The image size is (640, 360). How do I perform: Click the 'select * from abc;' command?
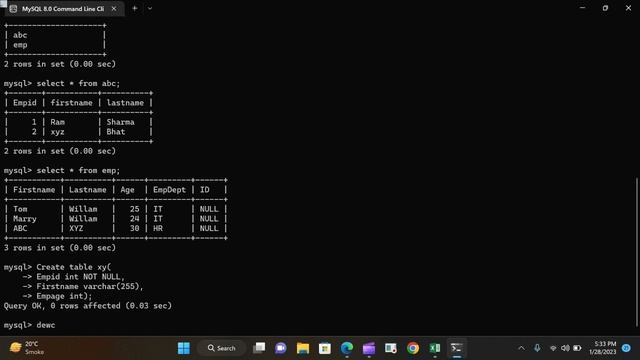(78, 83)
